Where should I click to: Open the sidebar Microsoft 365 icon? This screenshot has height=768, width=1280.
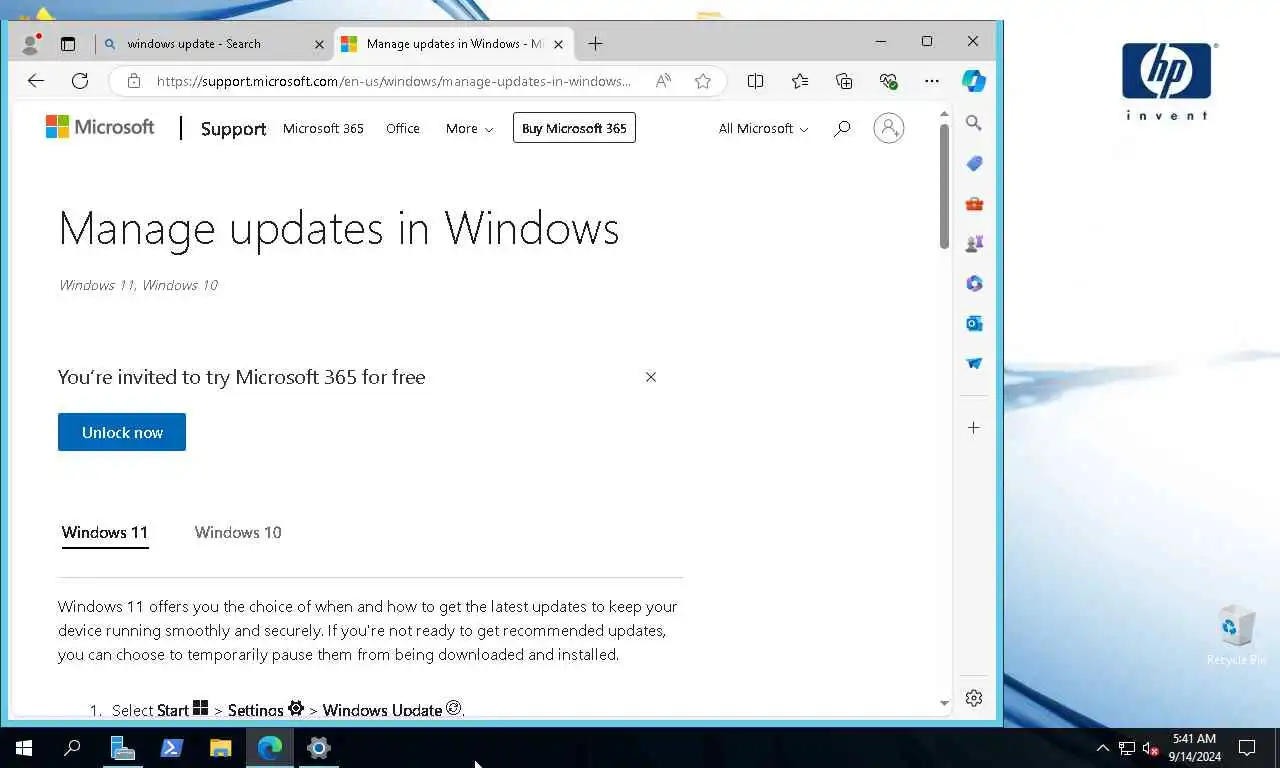tap(974, 283)
